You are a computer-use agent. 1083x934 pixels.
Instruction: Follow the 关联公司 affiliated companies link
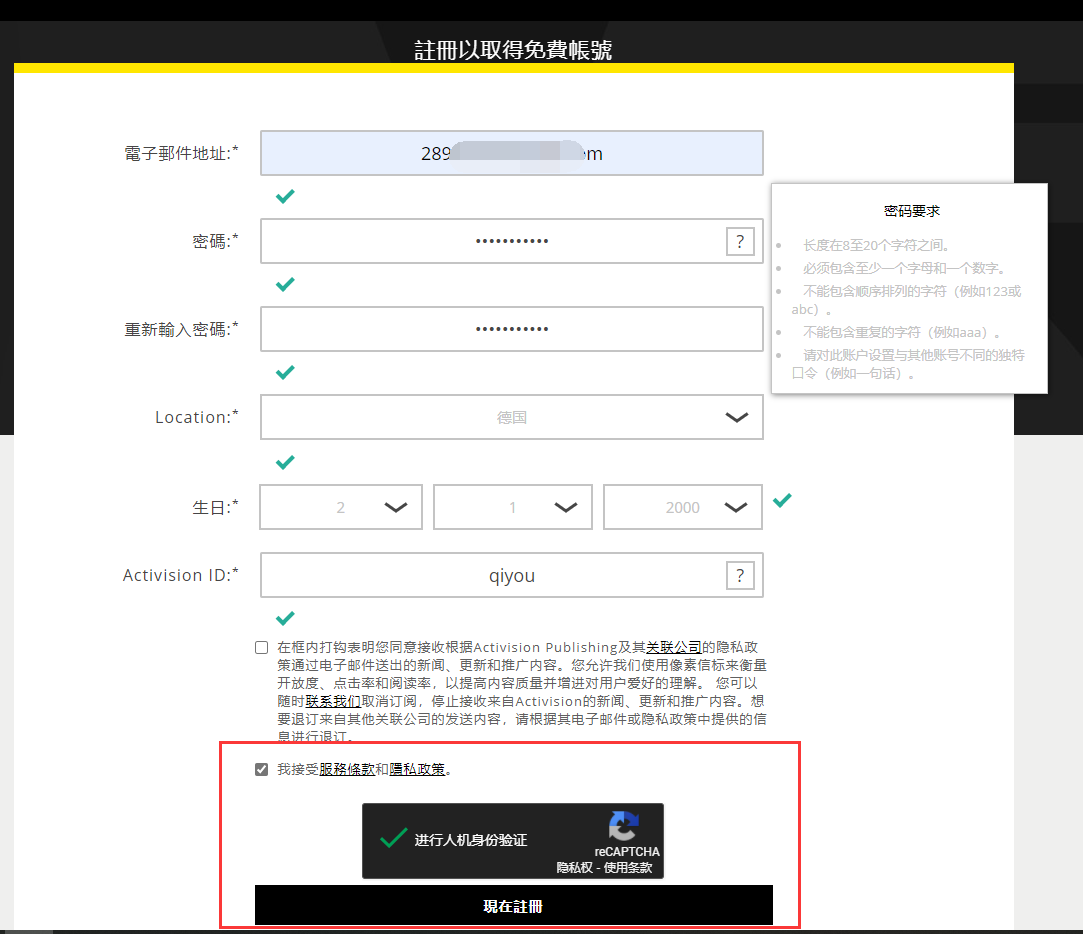[x=673, y=647]
